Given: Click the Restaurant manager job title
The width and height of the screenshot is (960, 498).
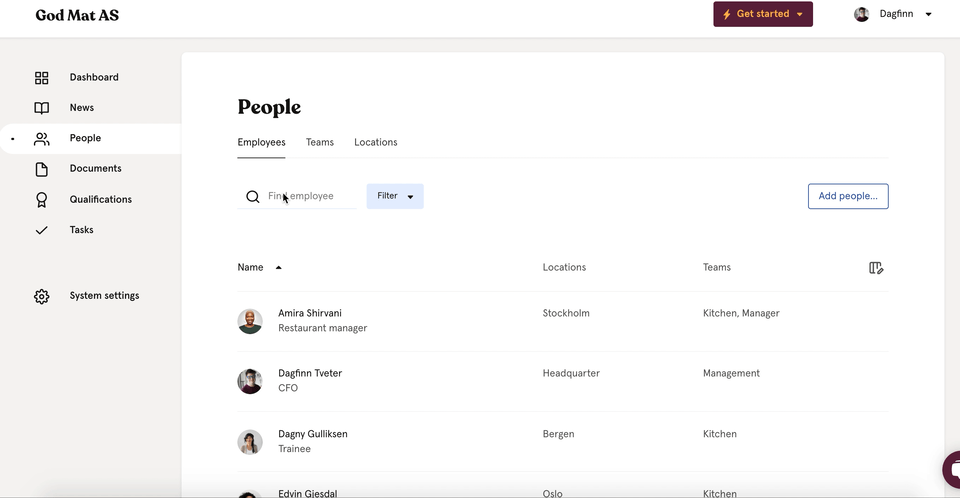Looking at the screenshot, I should click(323, 328).
